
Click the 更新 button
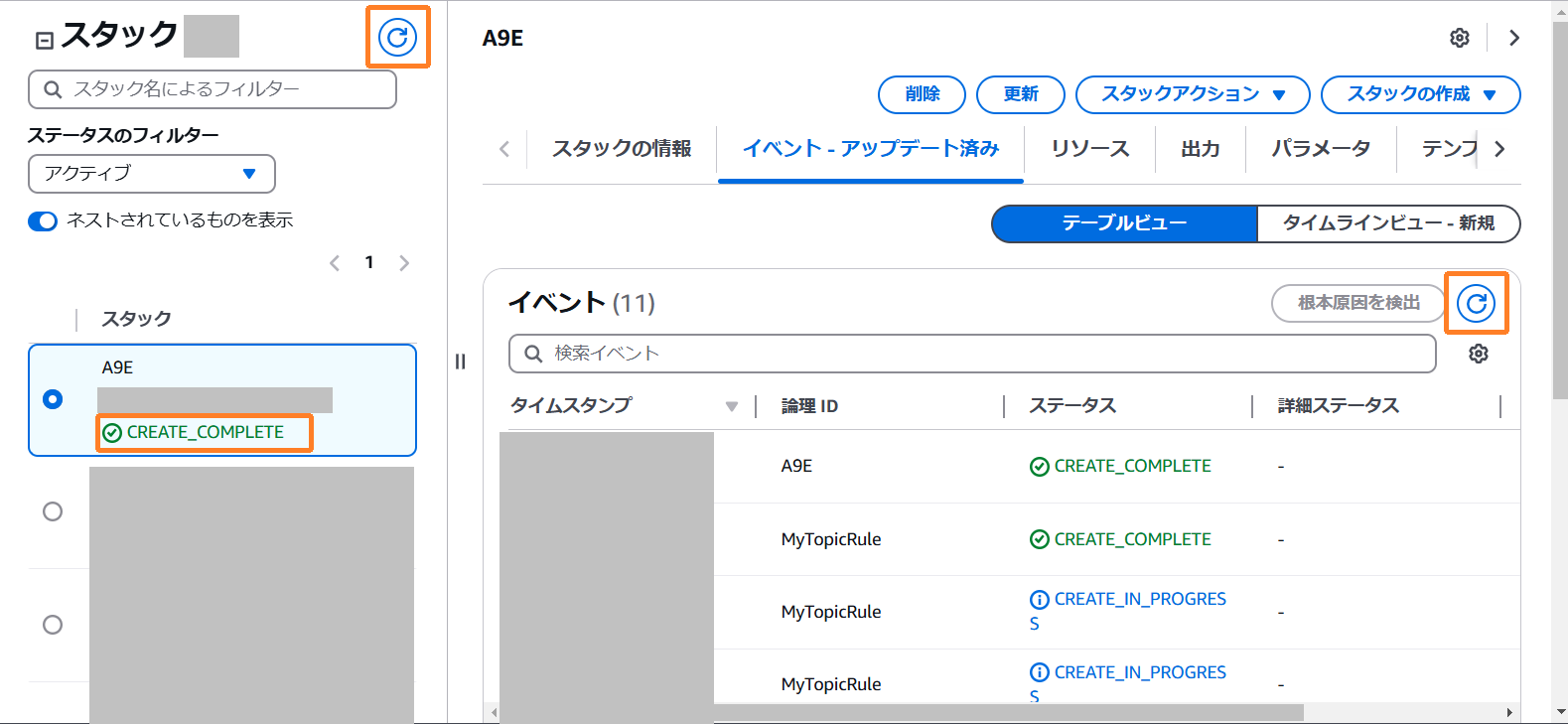click(x=1020, y=94)
